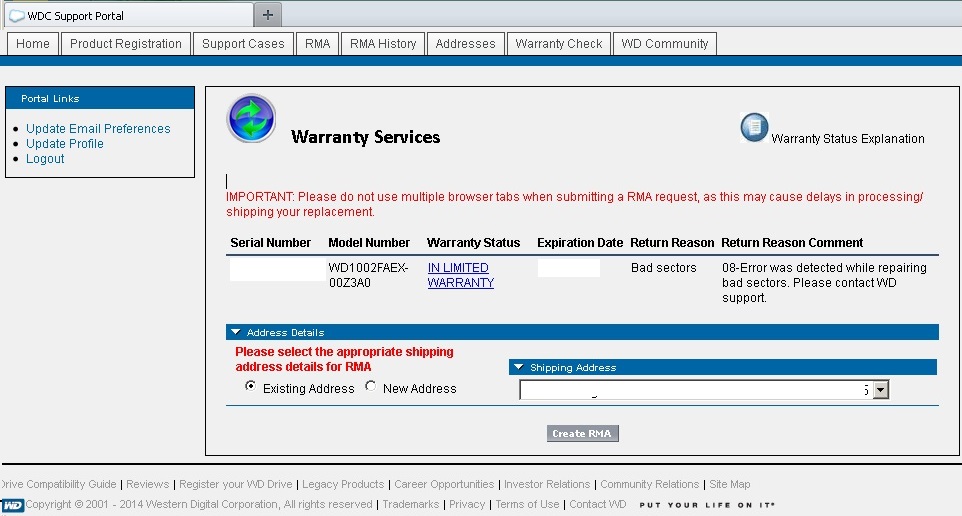Click the Warranty Services green arrows icon

(252, 118)
